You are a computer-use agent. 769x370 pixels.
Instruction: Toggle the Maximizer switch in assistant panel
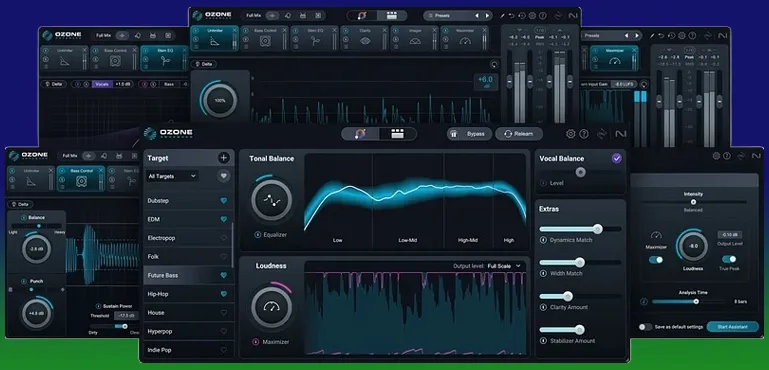(656, 260)
